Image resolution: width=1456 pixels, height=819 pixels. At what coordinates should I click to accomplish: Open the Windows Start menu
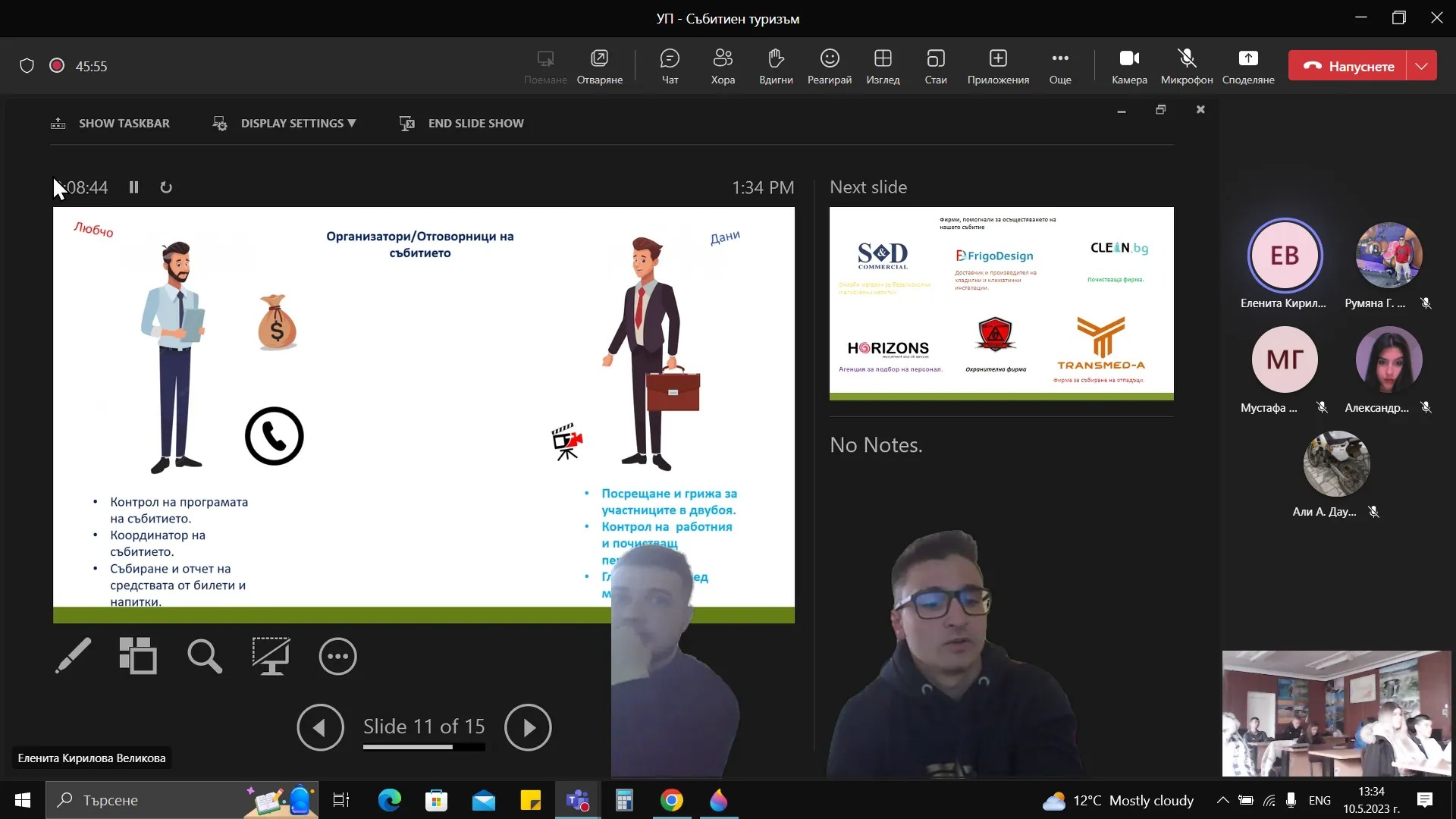23,800
